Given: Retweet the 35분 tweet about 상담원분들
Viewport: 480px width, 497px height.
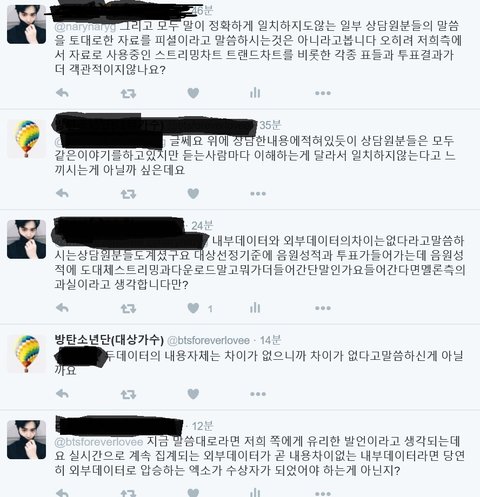Looking at the screenshot, I should coord(128,194).
